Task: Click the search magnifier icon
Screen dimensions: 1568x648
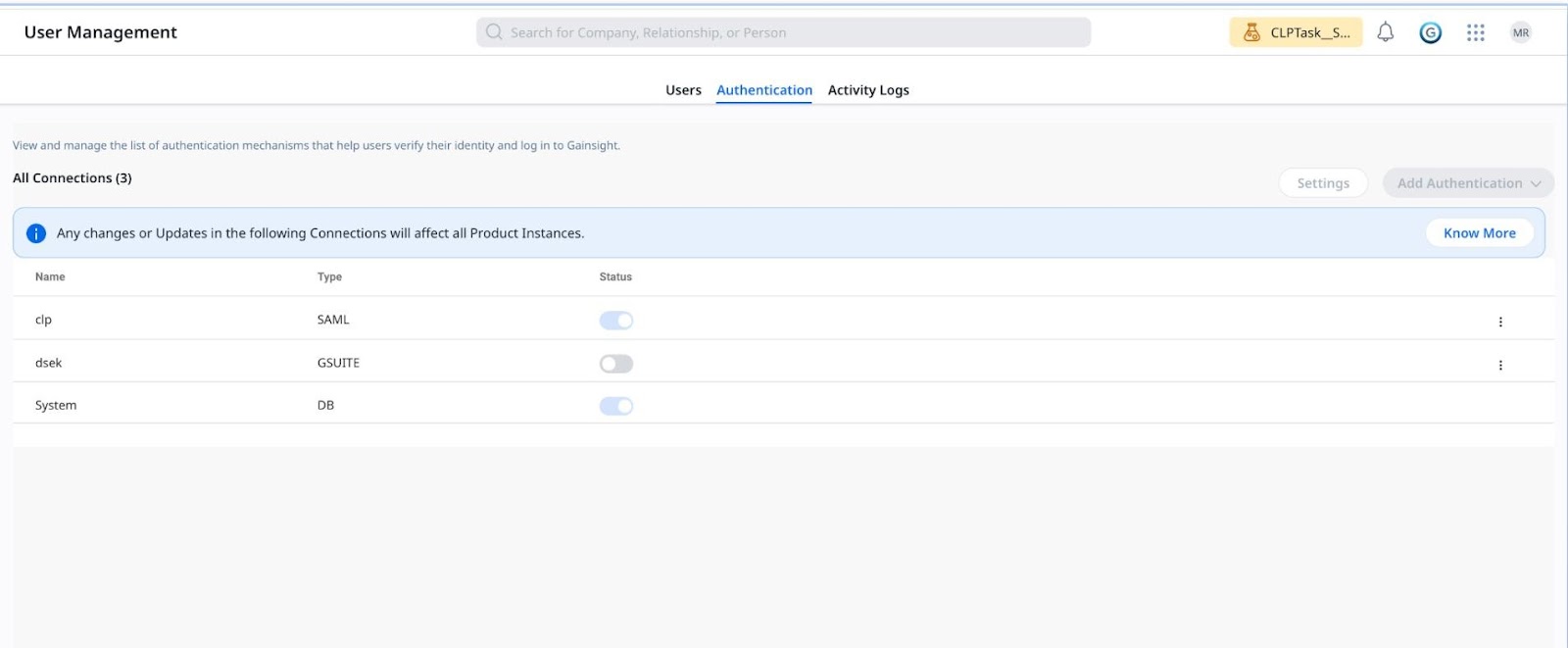Action: coord(494,32)
